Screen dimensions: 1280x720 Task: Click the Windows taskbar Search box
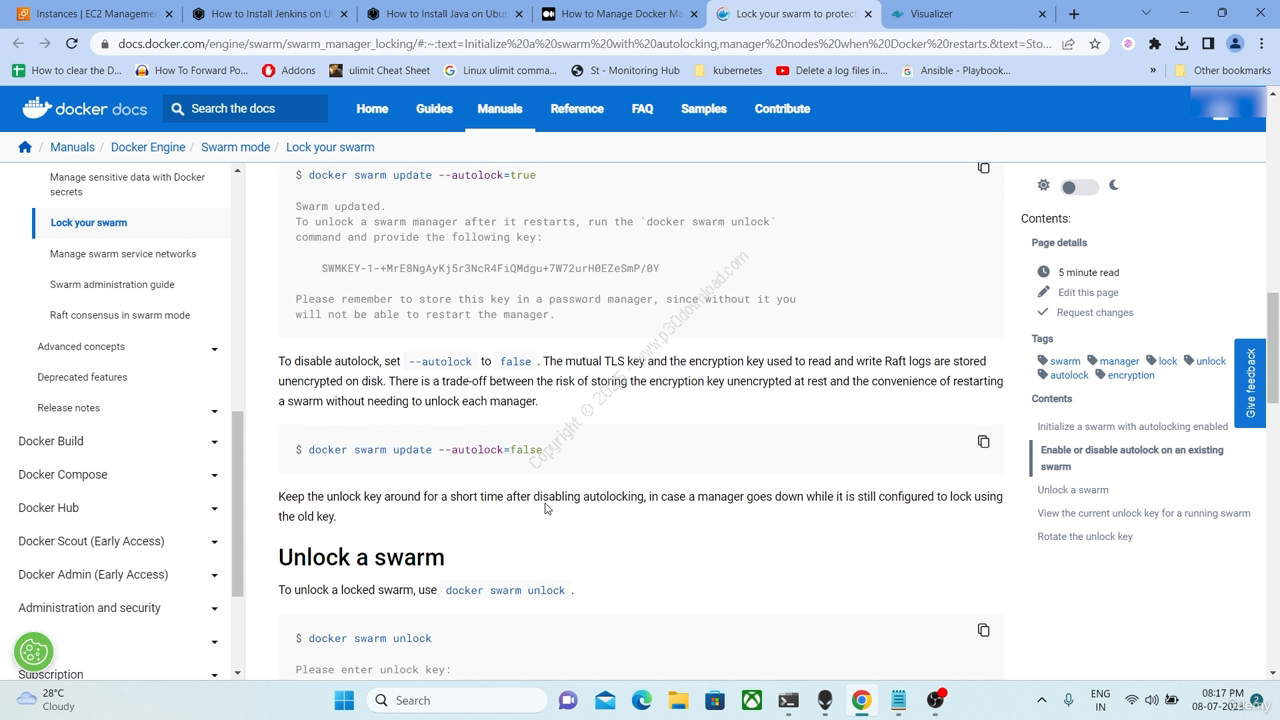[457, 700]
